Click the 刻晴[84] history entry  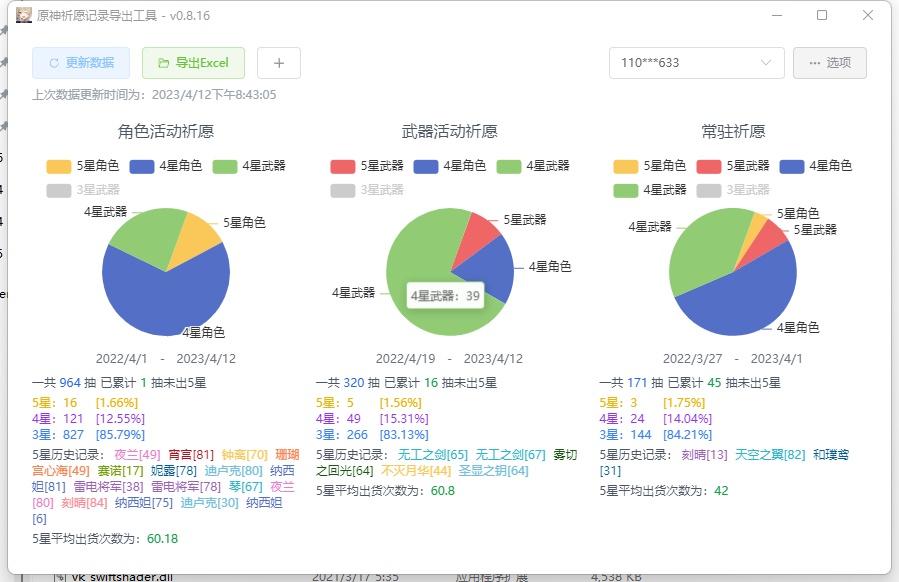84,503
